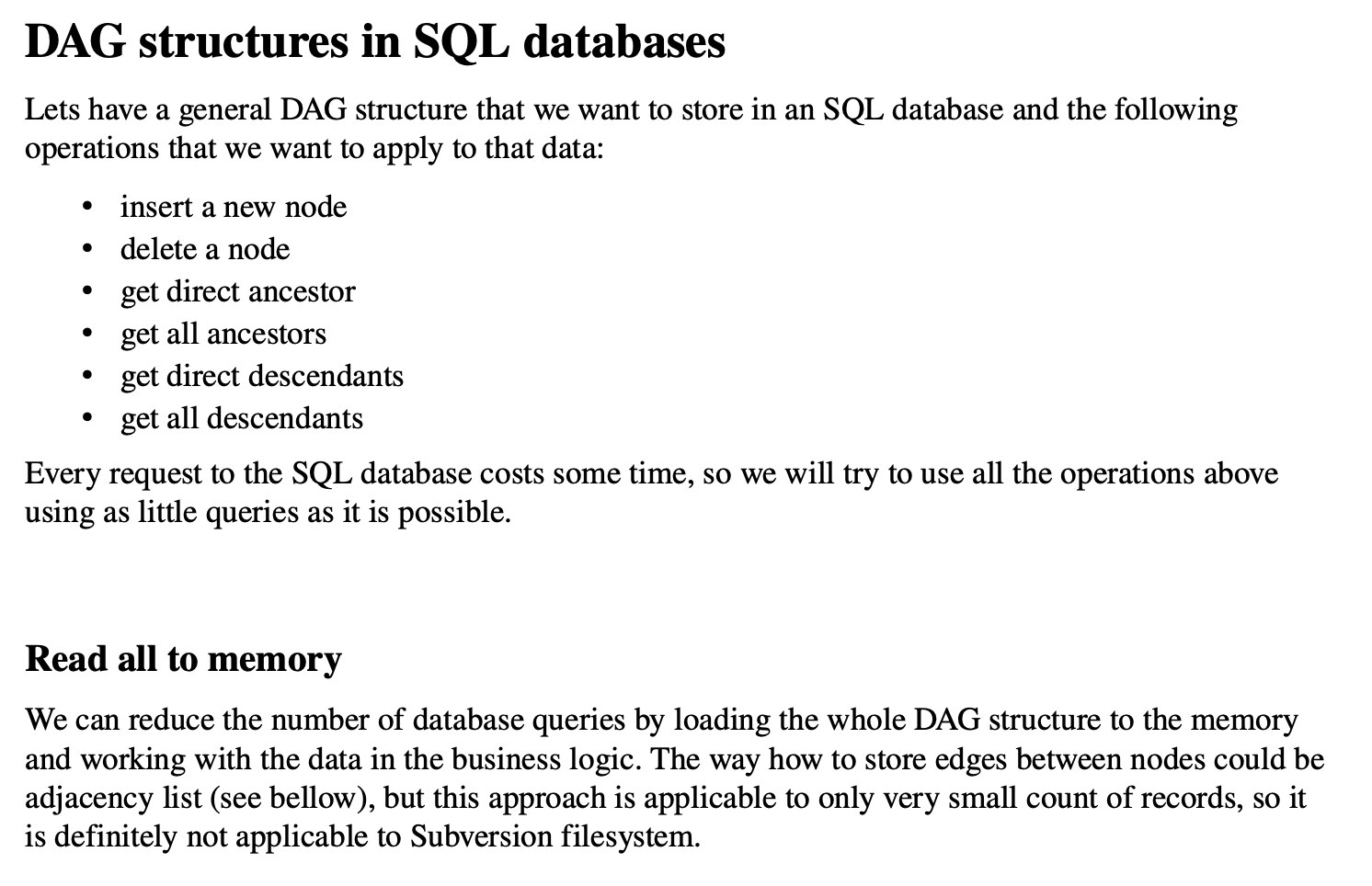Click the "get direct ancestor" list item

pos(237,291)
